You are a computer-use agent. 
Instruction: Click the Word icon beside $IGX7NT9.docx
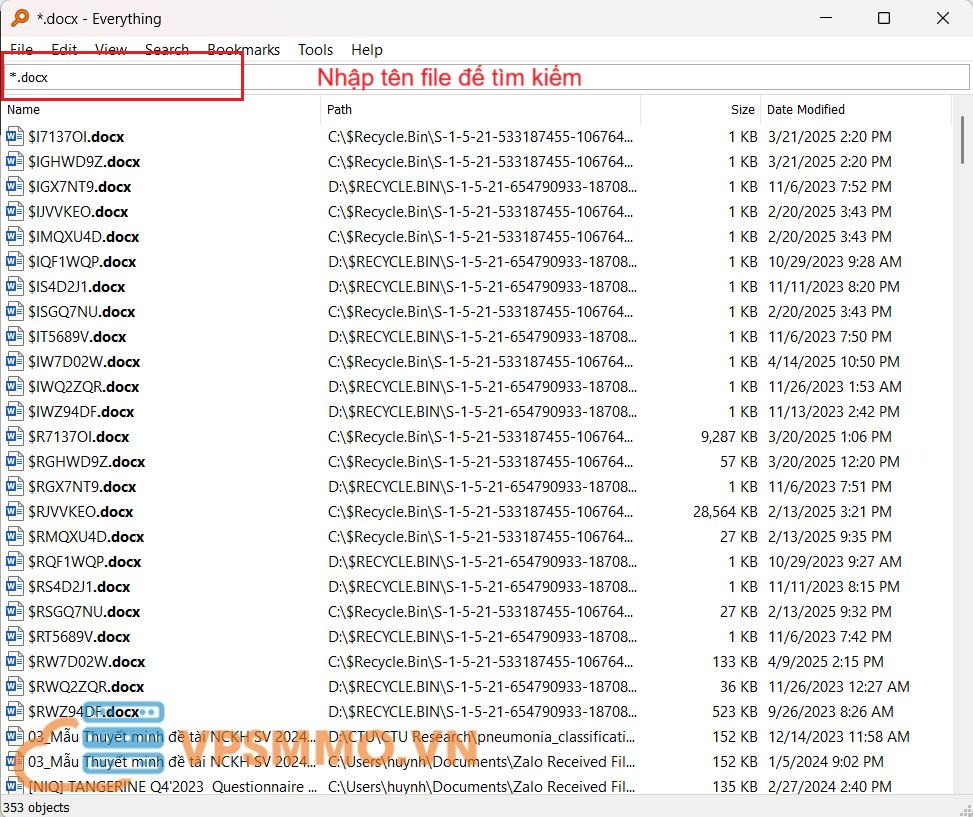[14, 186]
